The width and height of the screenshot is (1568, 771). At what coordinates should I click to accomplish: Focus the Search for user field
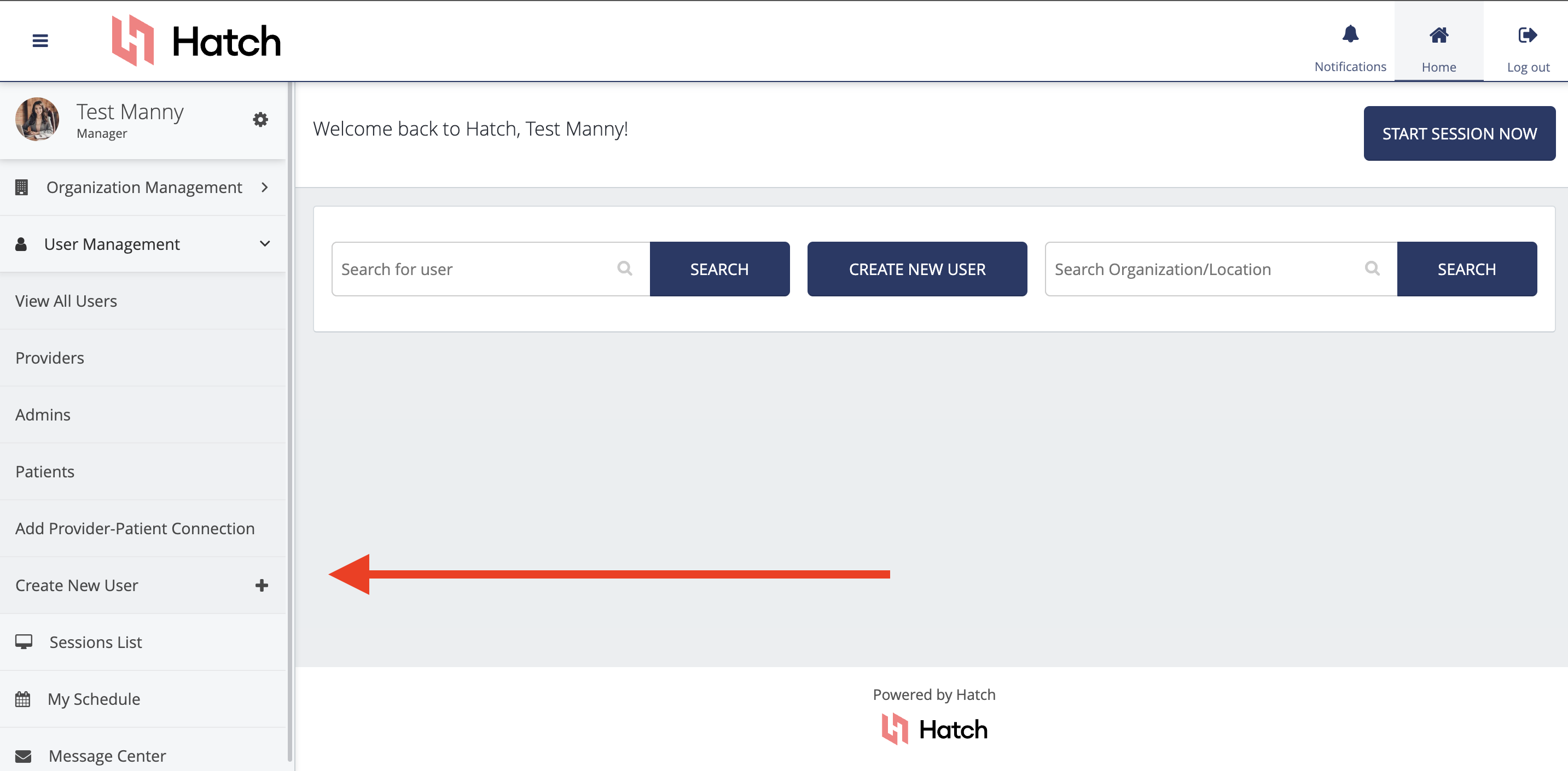(x=491, y=269)
